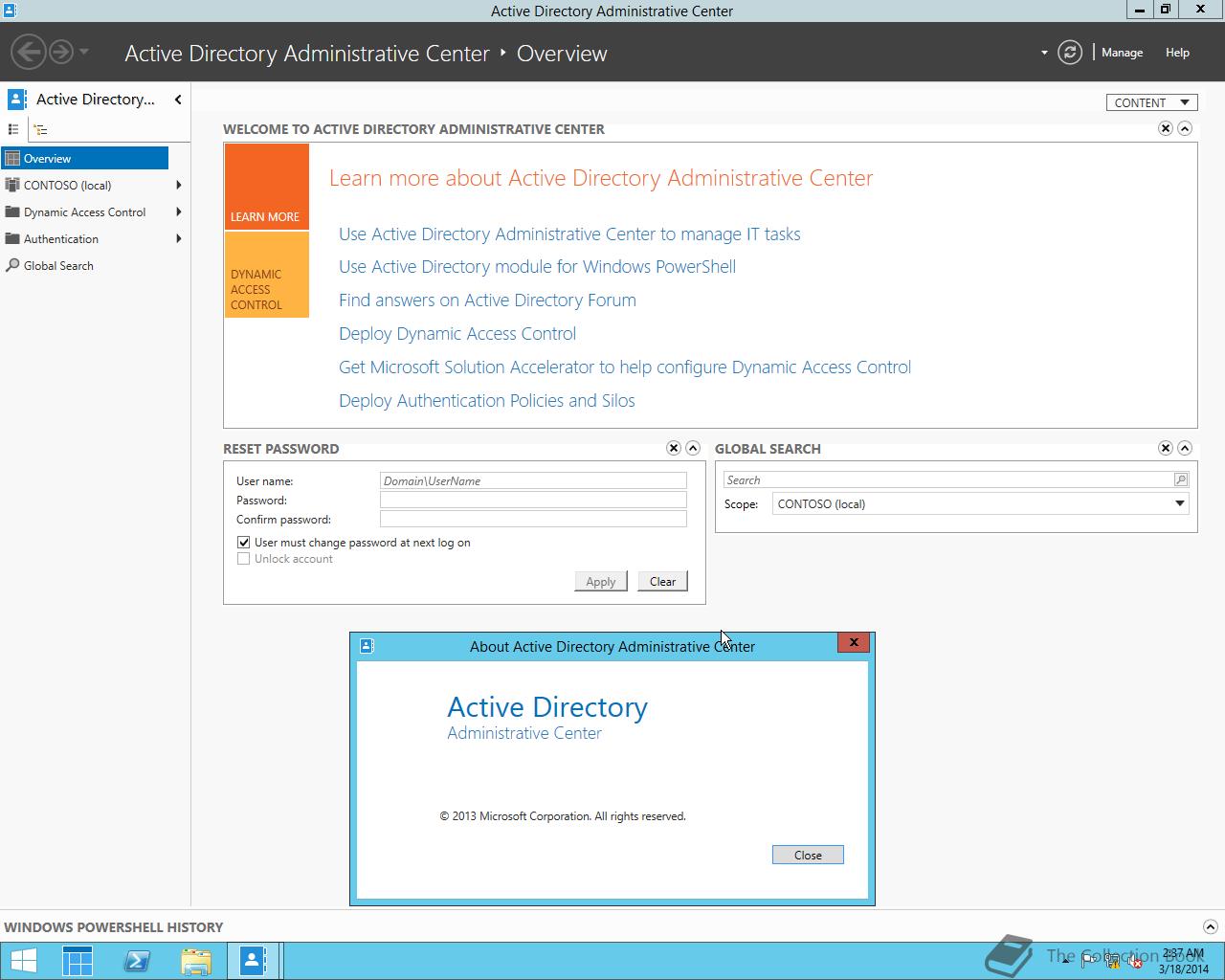Expand Windows PowerShell History panel
This screenshot has height=980, width=1225.
(1210, 926)
